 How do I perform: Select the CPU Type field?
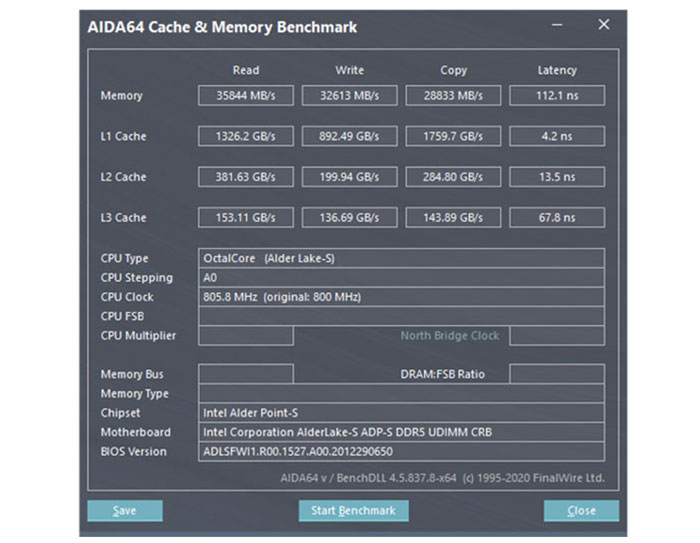tap(401, 259)
